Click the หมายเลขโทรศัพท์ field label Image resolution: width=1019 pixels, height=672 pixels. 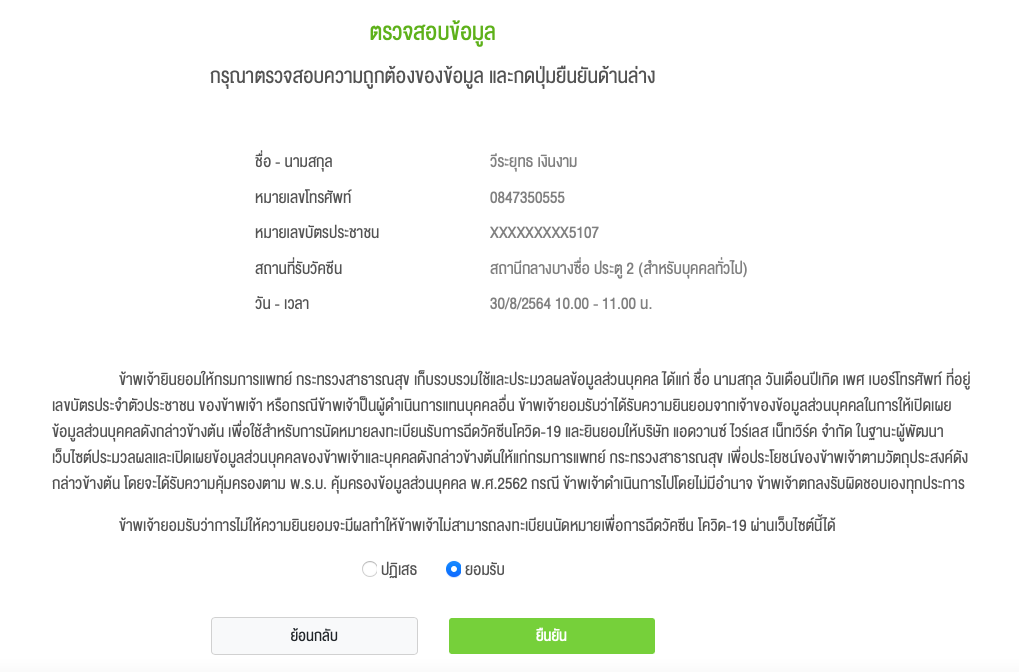303,197
